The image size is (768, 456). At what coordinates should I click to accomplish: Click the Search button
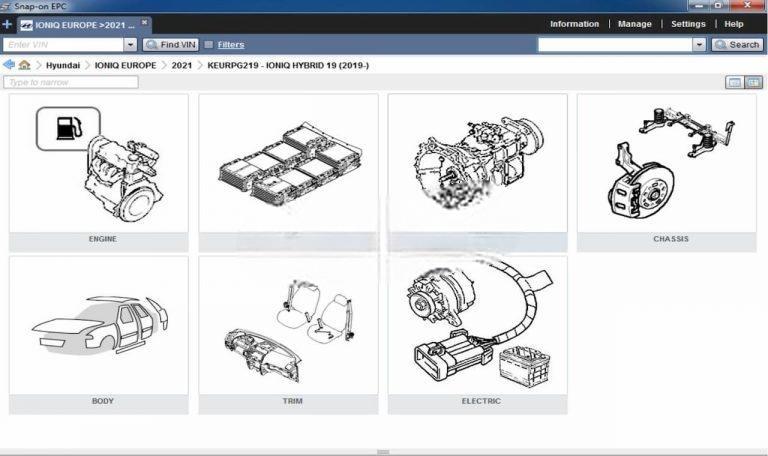coord(737,45)
